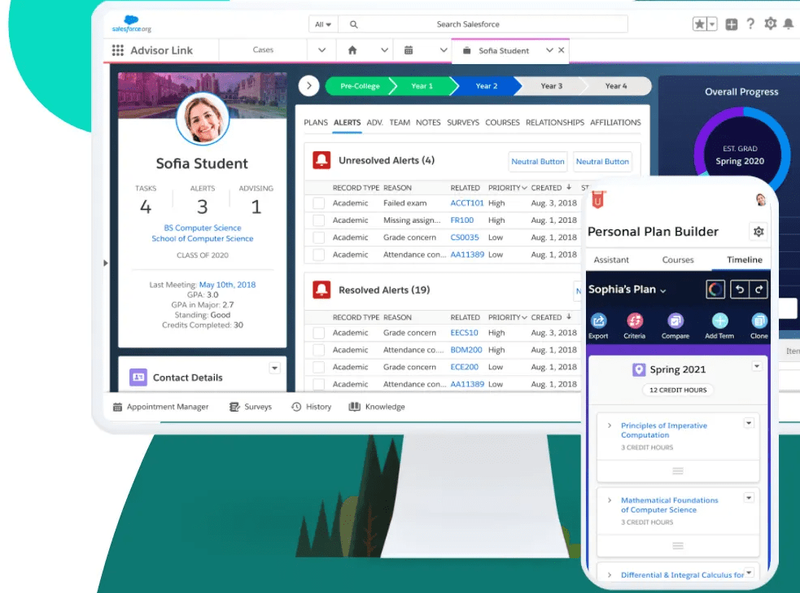Open History in the utility bar
The image size is (800, 593).
(x=311, y=407)
